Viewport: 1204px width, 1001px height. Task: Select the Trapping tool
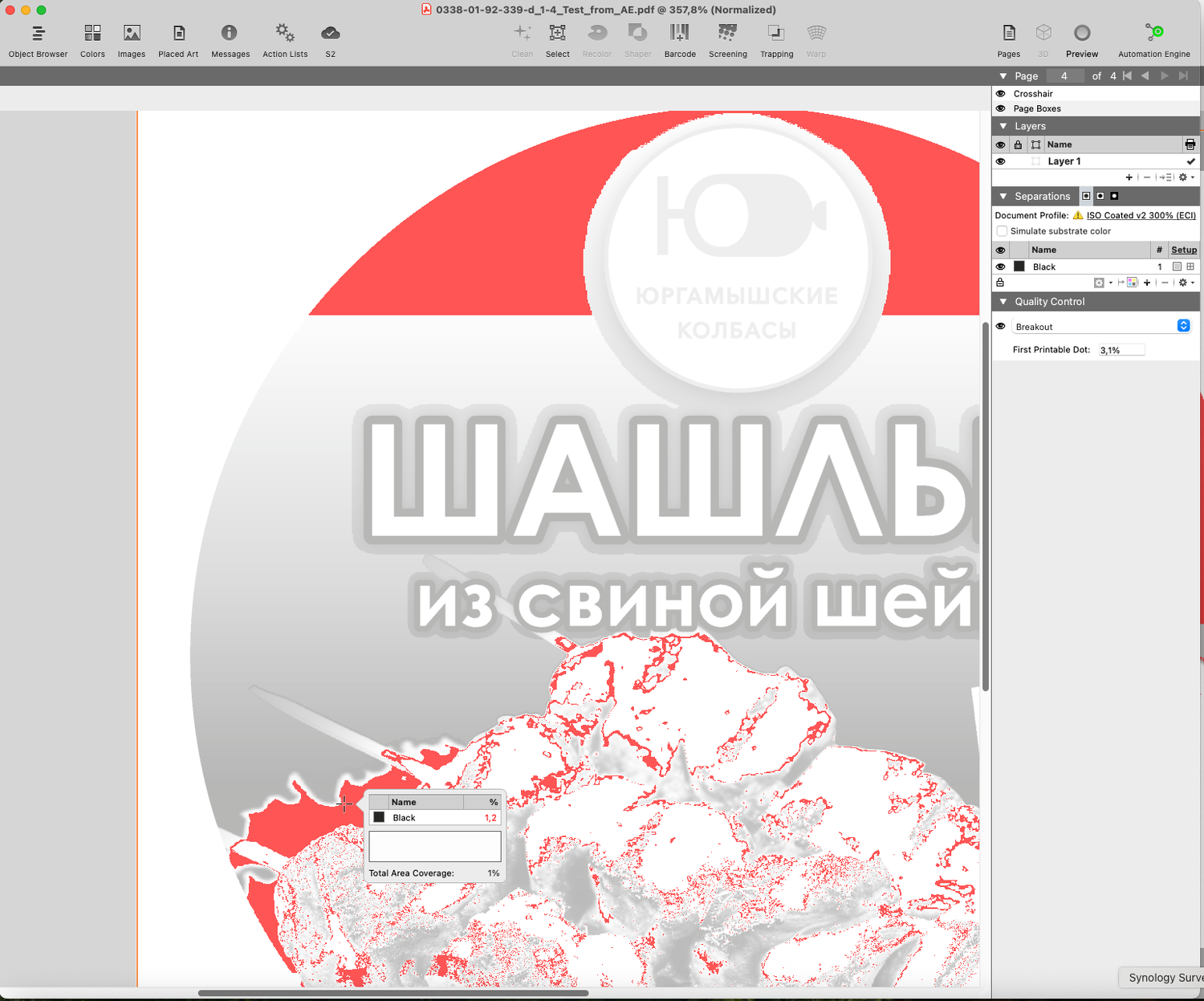(x=775, y=39)
